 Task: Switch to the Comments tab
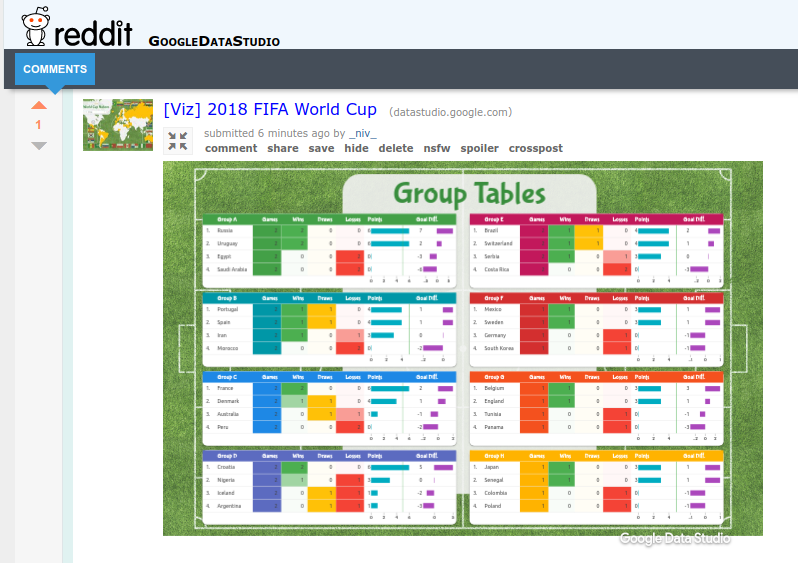click(55, 69)
